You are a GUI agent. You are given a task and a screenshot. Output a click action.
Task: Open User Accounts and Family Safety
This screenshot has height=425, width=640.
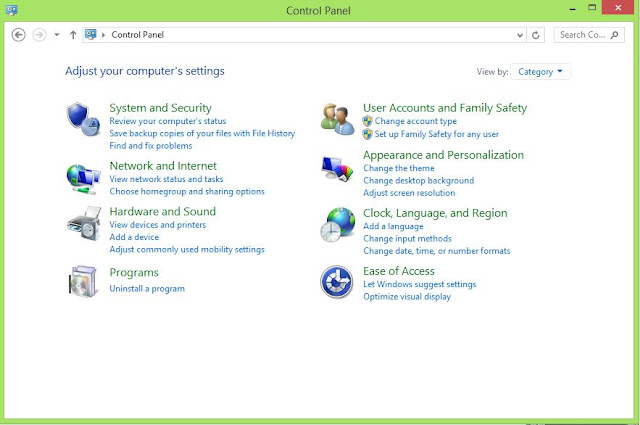coord(445,108)
